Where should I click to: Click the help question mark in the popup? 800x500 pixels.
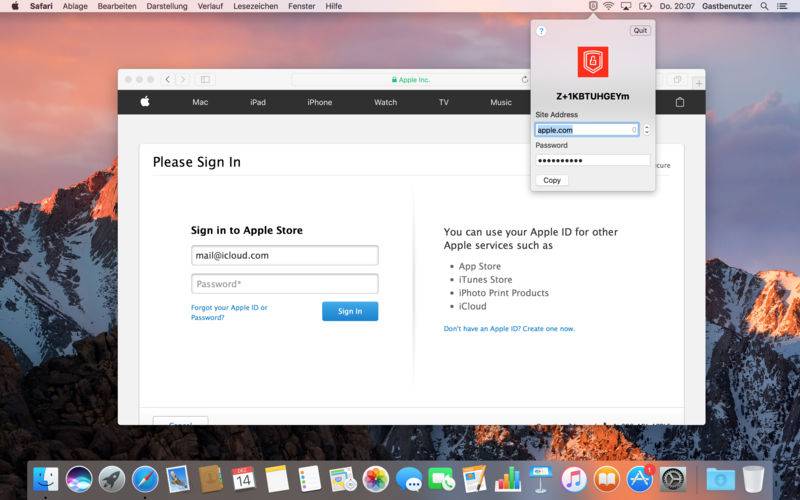pyautogui.click(x=541, y=31)
